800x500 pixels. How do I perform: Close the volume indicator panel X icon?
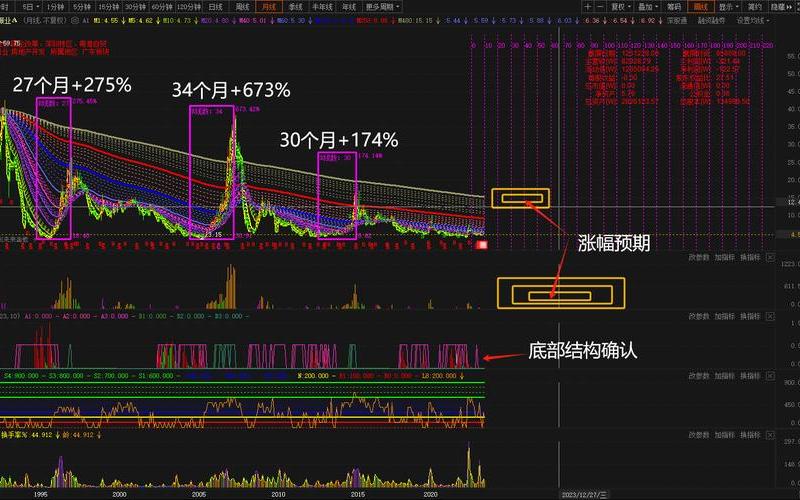[770, 258]
